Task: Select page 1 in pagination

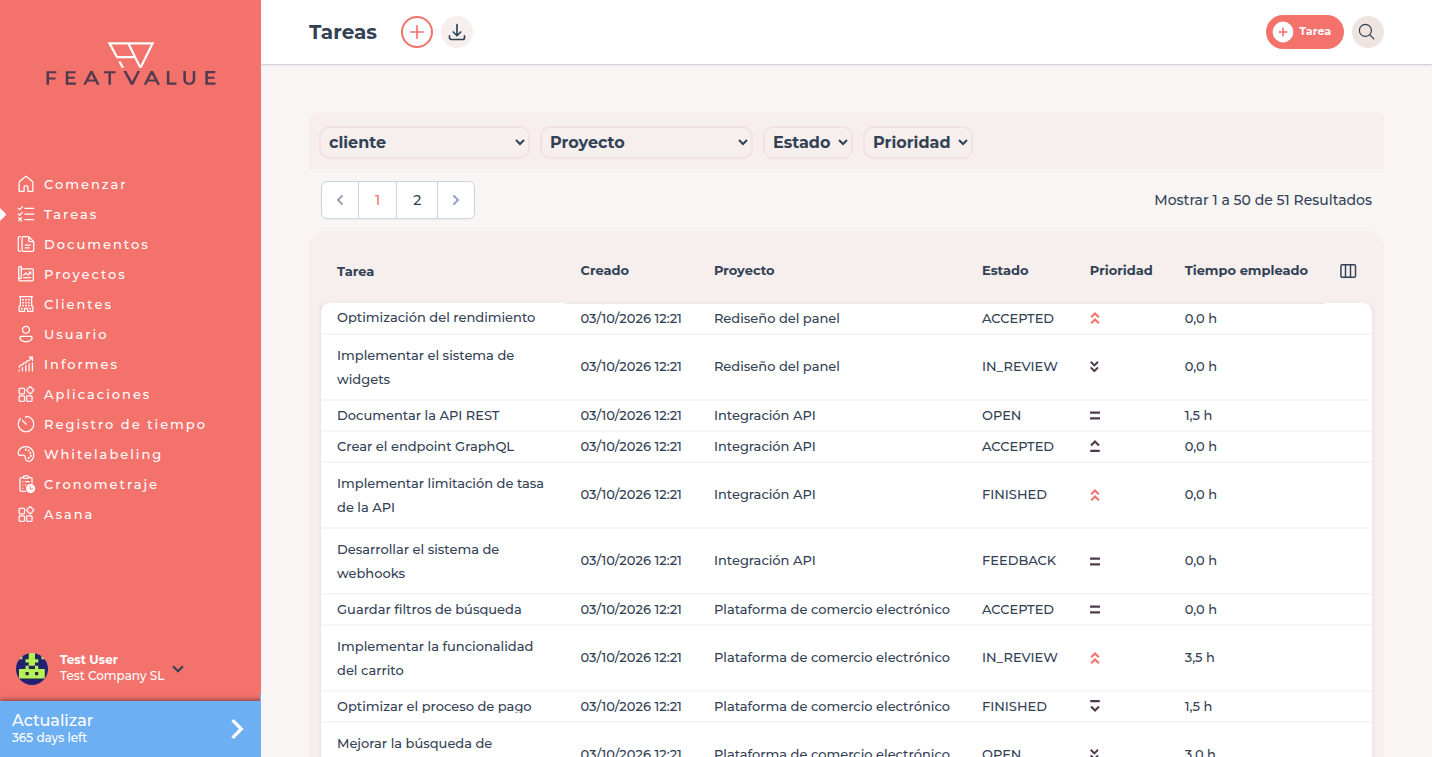Action: (377, 200)
